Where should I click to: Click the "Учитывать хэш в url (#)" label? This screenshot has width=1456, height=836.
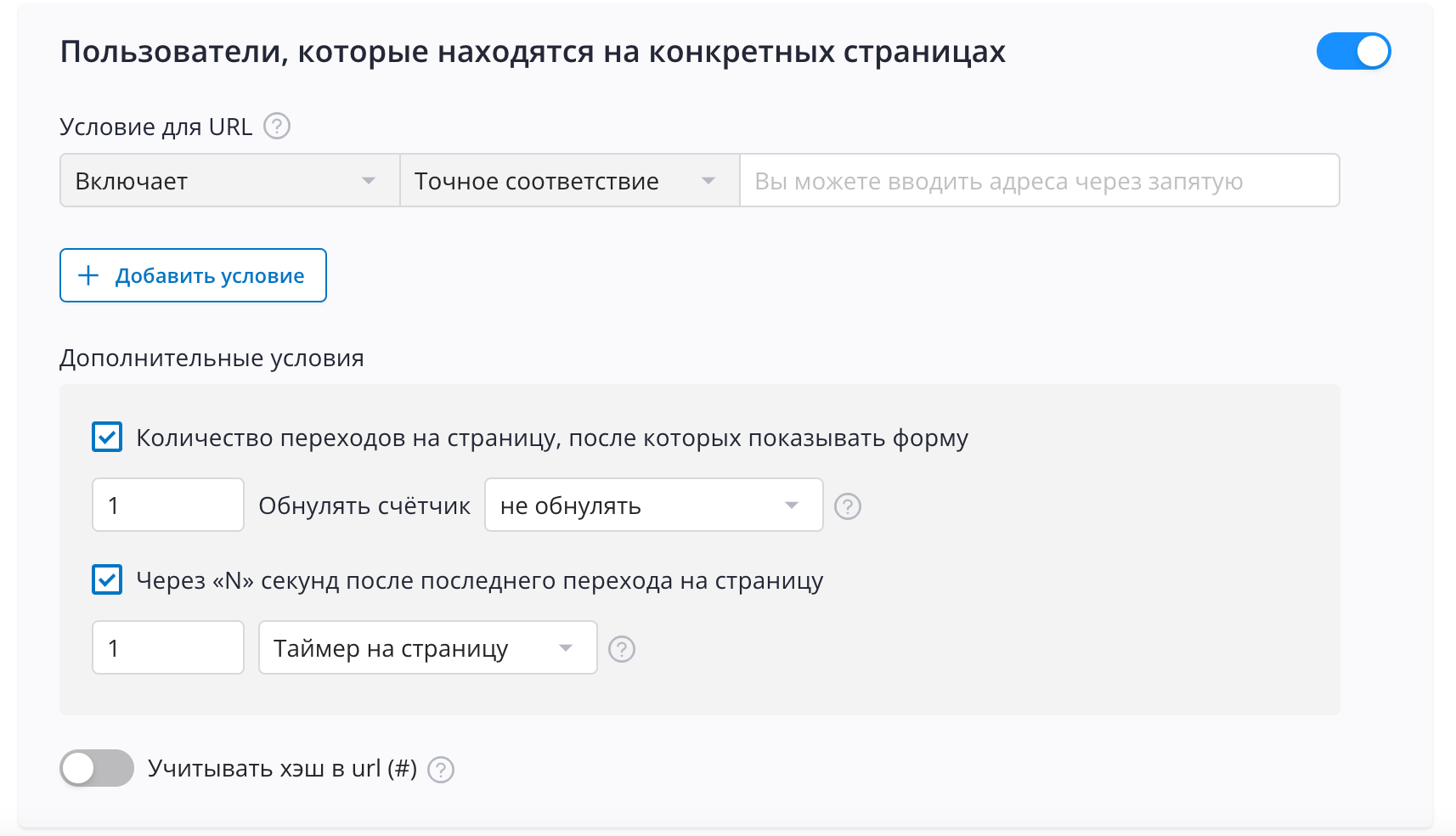pos(282,769)
